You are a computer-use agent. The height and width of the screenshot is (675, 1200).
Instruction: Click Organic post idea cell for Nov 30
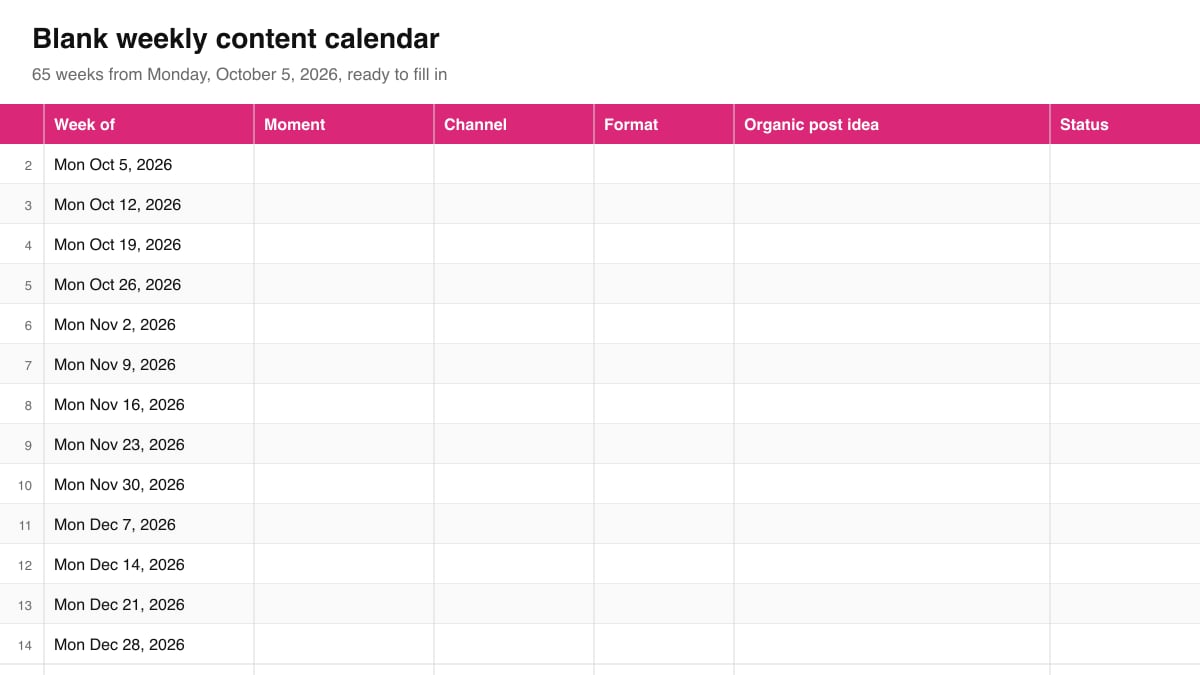pos(892,484)
